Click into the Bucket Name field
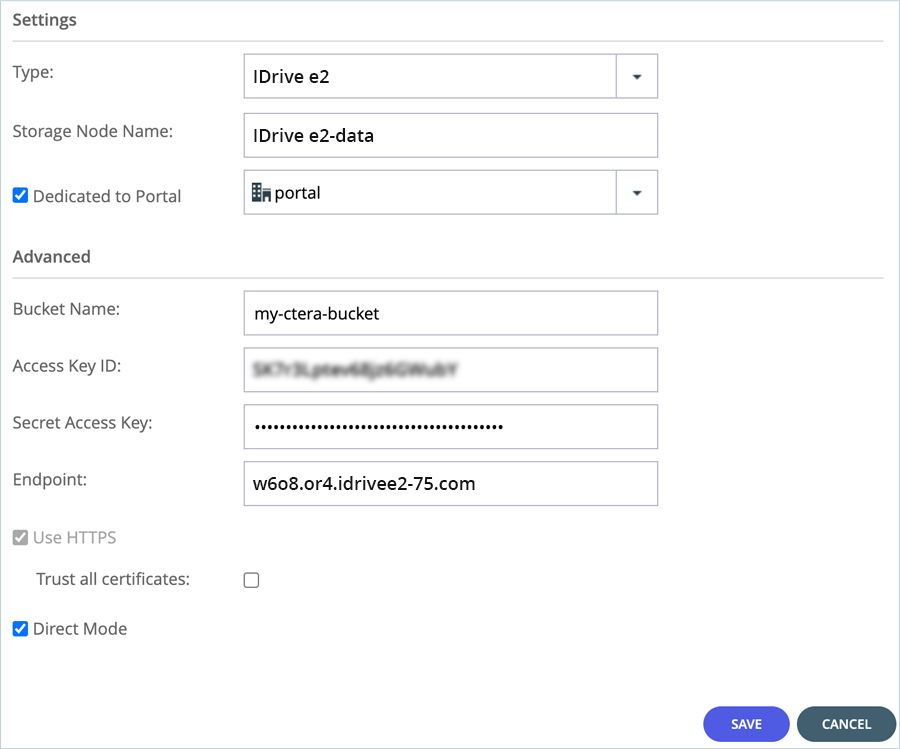The image size is (900, 749). (x=450, y=313)
